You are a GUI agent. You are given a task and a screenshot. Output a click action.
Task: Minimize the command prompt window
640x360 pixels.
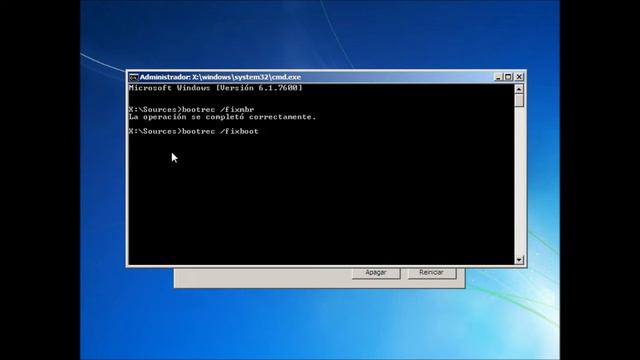click(498, 77)
